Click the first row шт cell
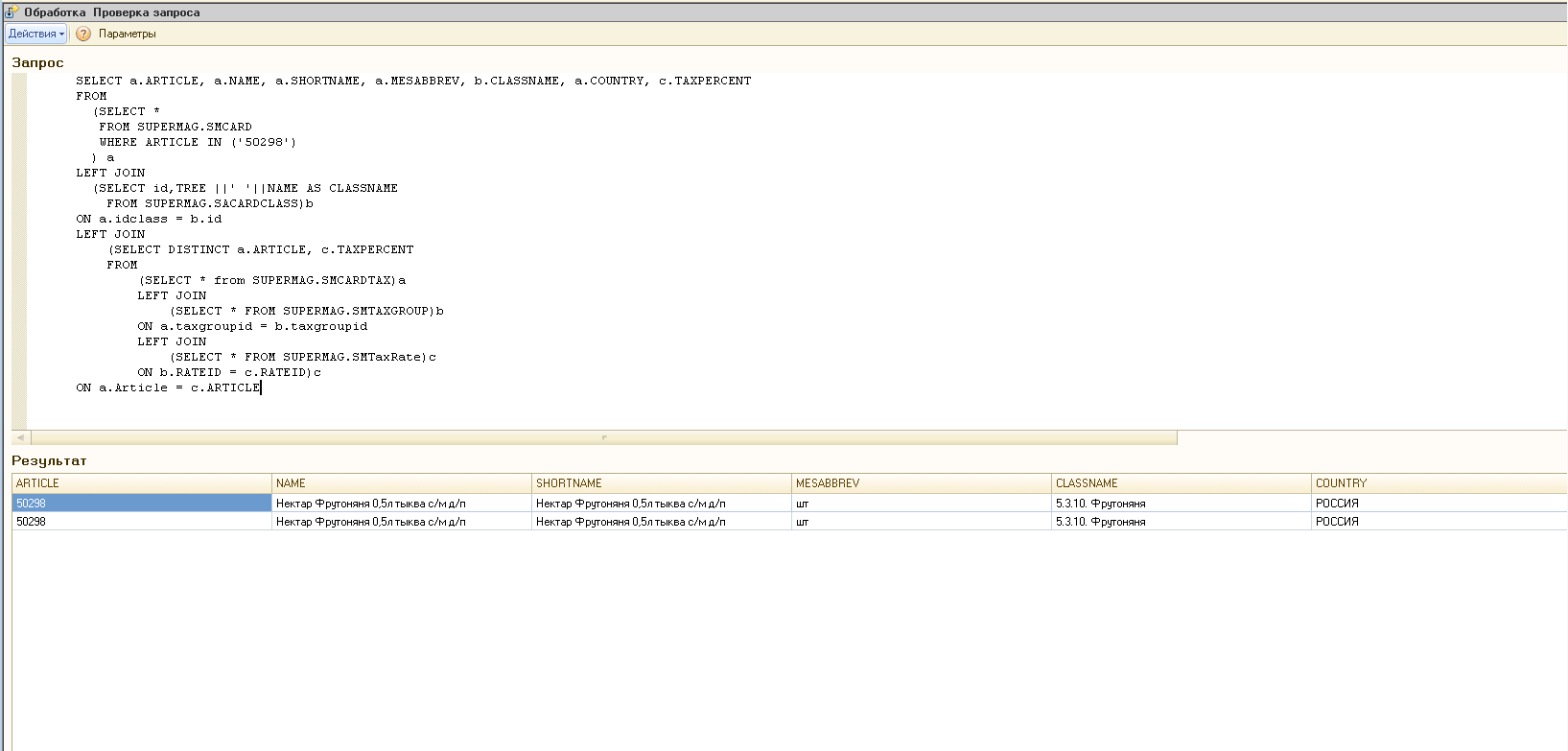The width and height of the screenshot is (1568, 751). click(922, 503)
